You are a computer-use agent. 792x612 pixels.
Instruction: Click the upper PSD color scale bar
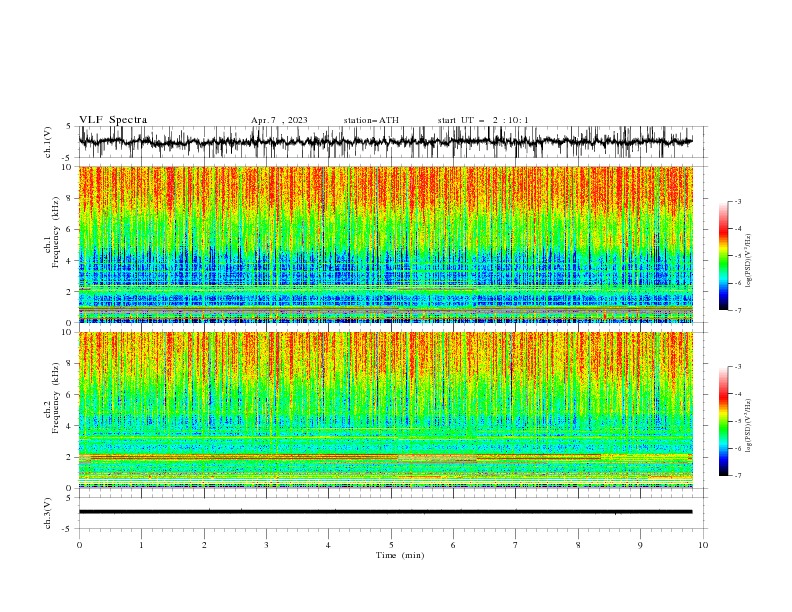point(723,256)
